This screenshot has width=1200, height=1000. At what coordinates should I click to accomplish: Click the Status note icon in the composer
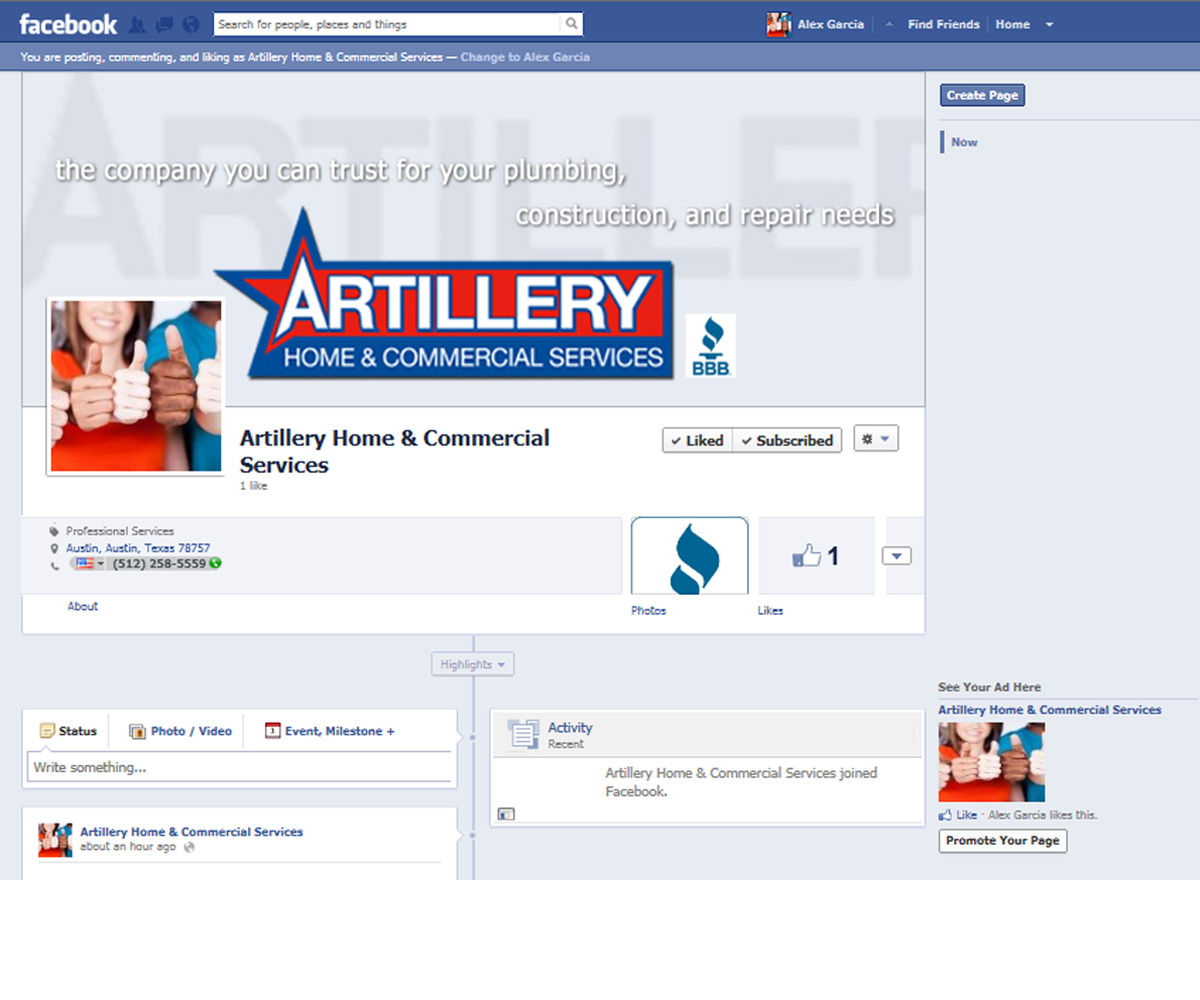click(x=47, y=731)
